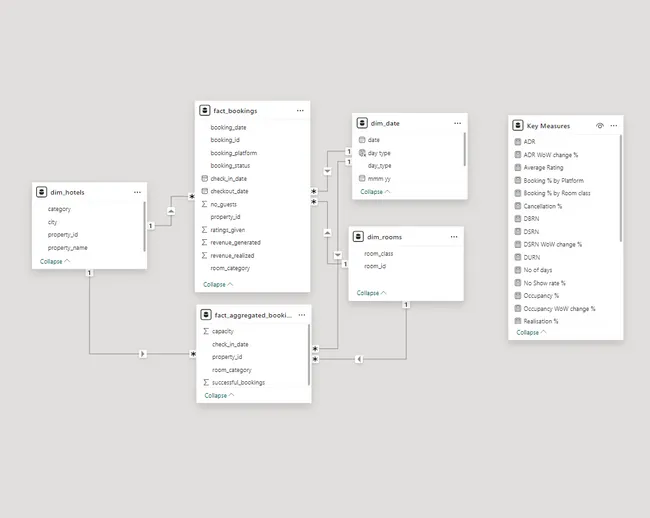The image size is (650, 518).
Task: Click the Average Rating measure icon
Action: click(518, 167)
